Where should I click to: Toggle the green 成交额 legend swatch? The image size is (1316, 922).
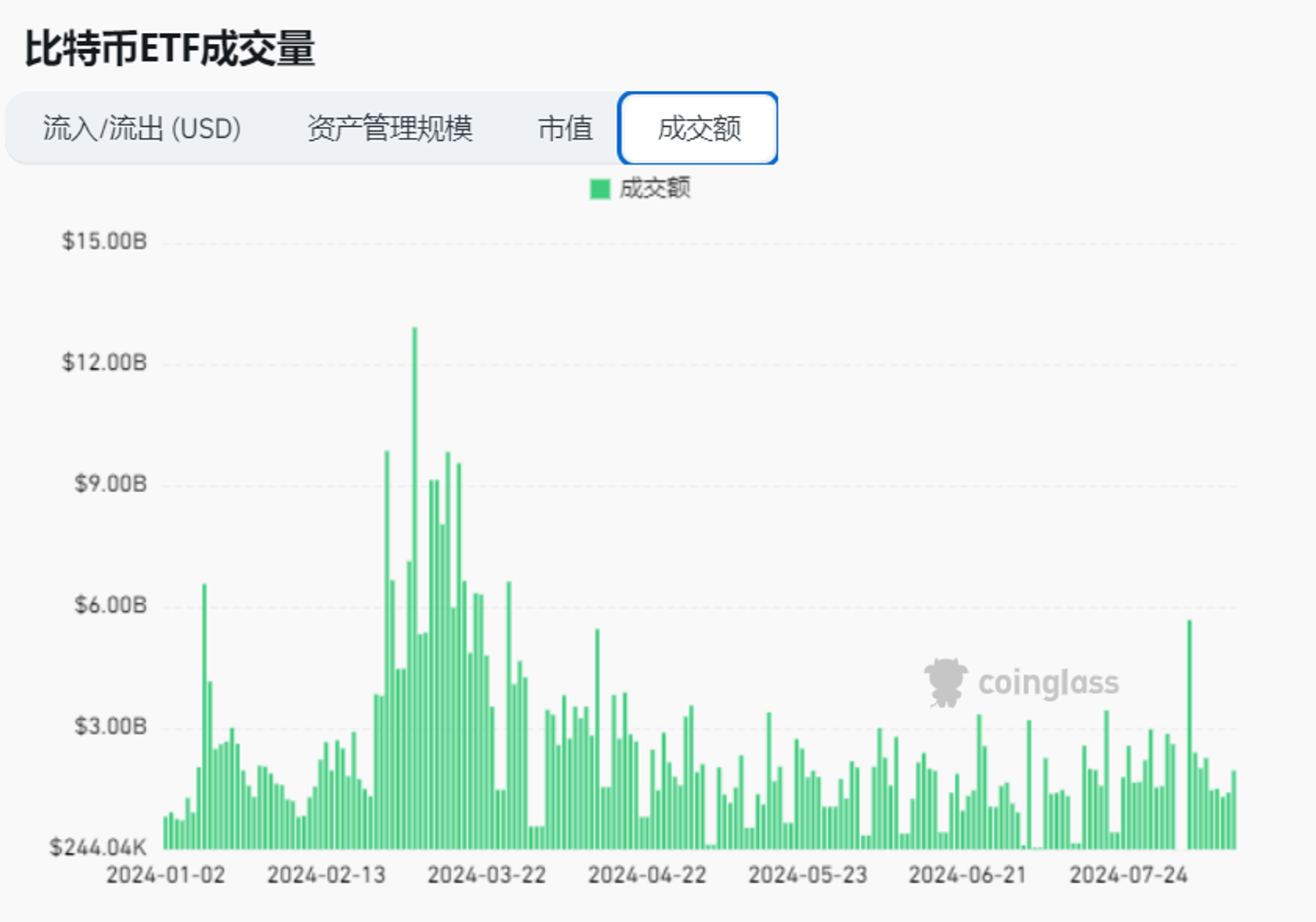[x=600, y=189]
